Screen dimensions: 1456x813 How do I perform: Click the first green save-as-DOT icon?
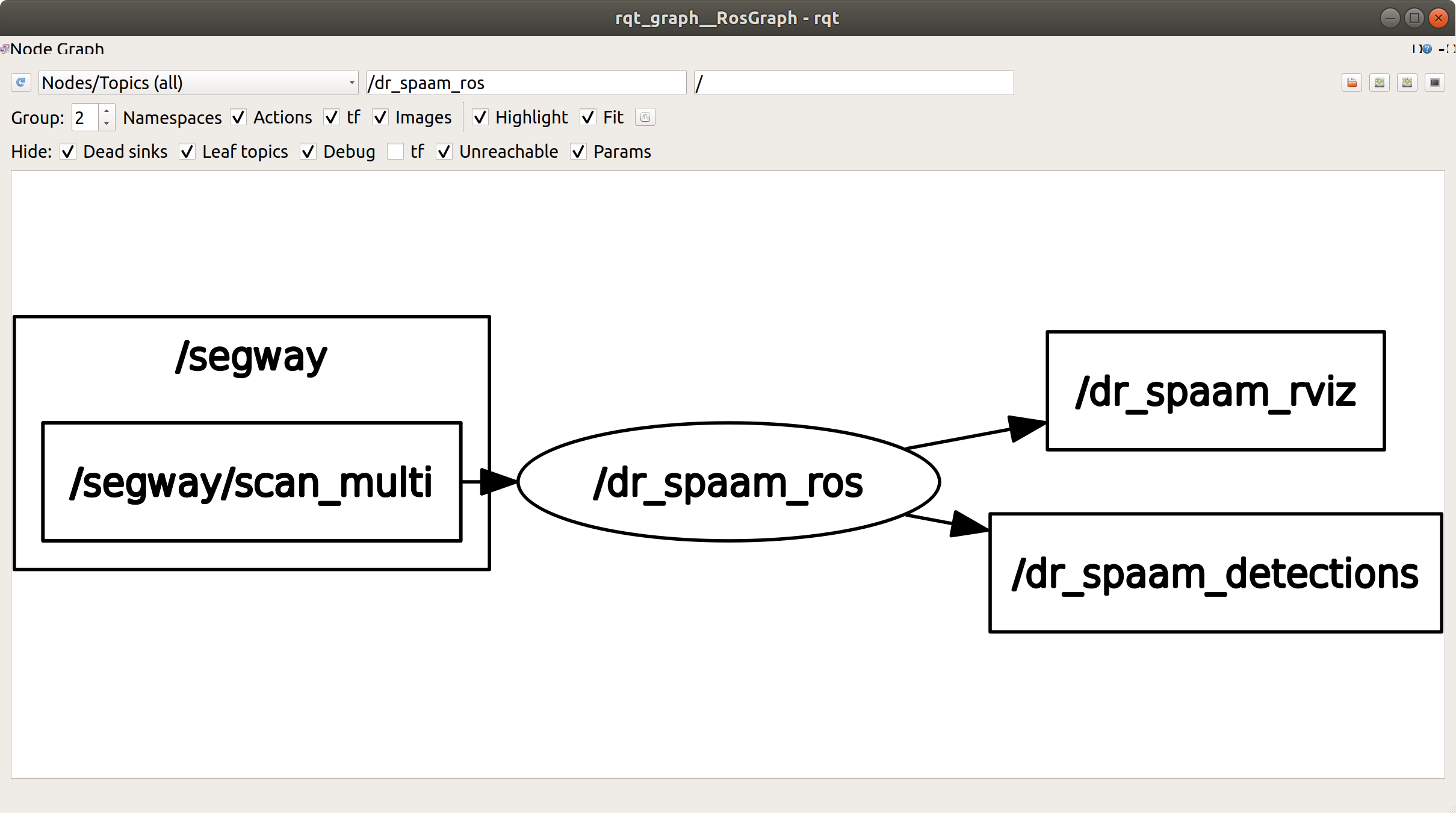(1380, 83)
